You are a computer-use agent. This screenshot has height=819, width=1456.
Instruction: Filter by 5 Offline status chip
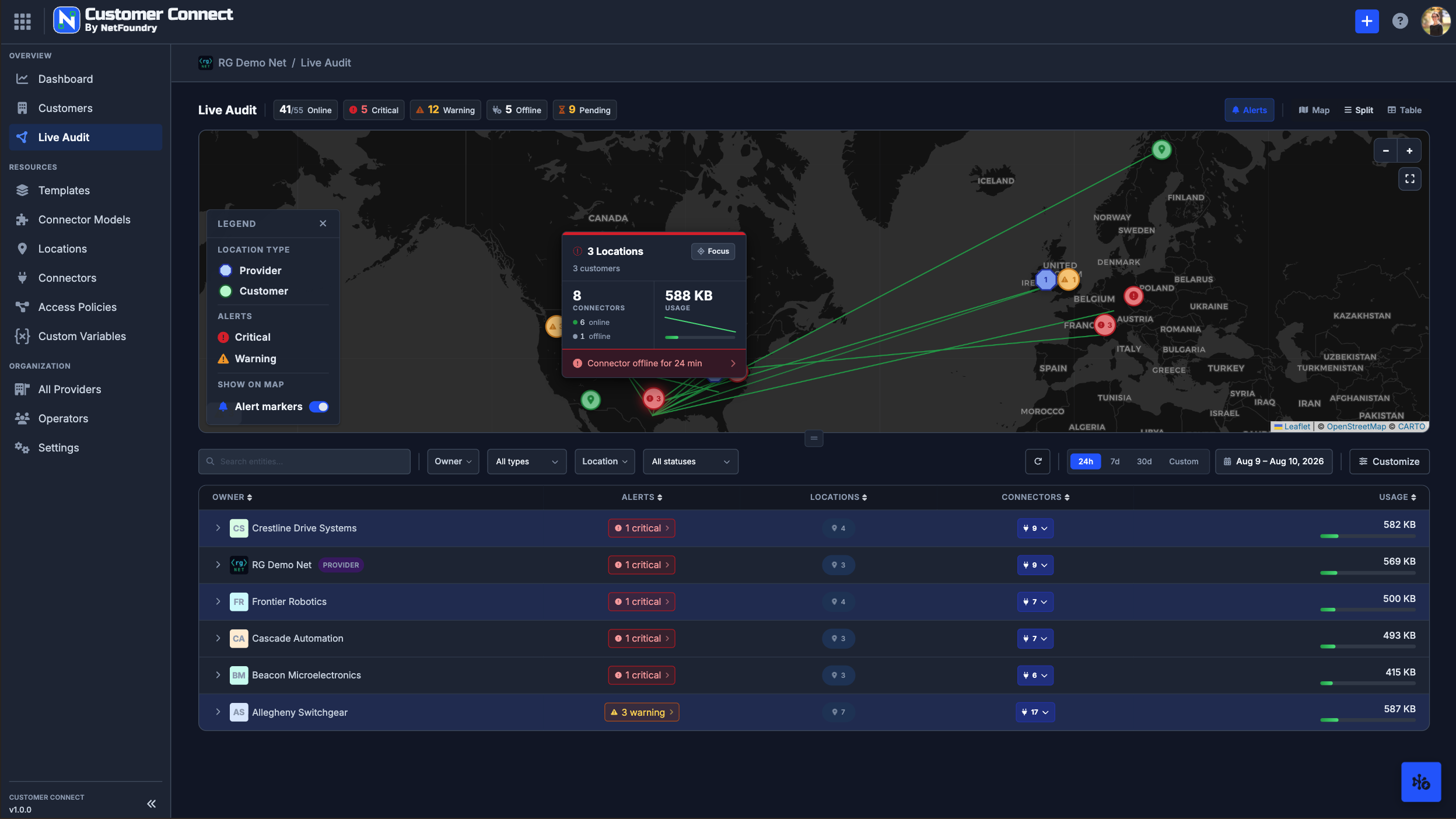tap(517, 110)
